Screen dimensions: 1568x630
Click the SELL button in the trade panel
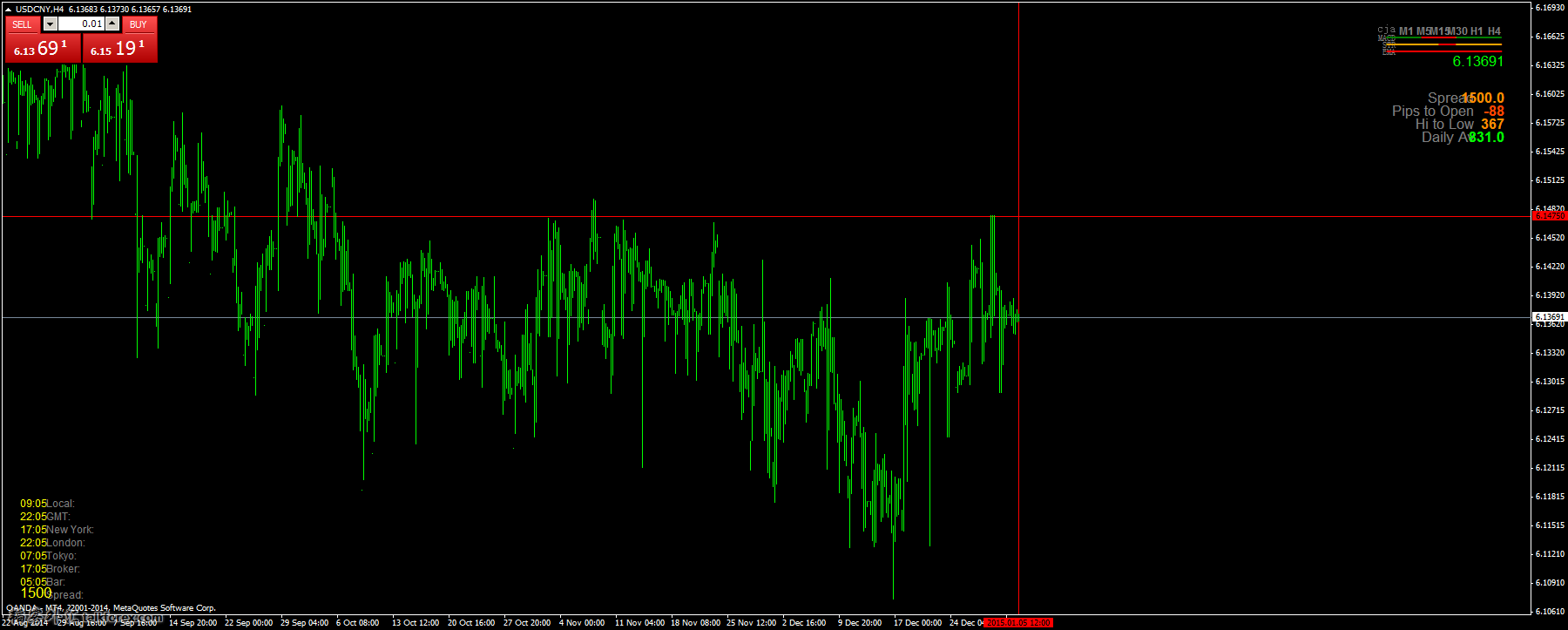[x=23, y=24]
